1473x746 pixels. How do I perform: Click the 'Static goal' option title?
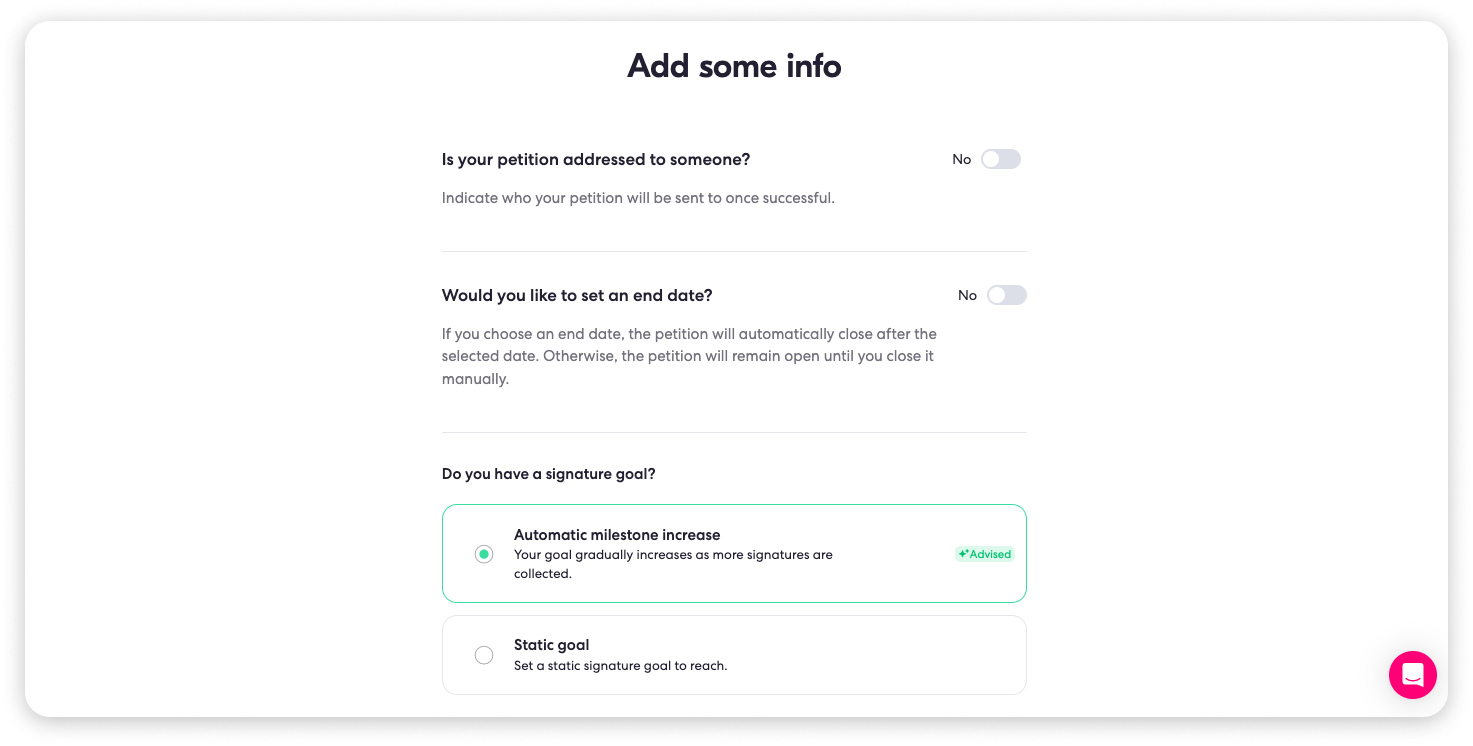tap(551, 645)
